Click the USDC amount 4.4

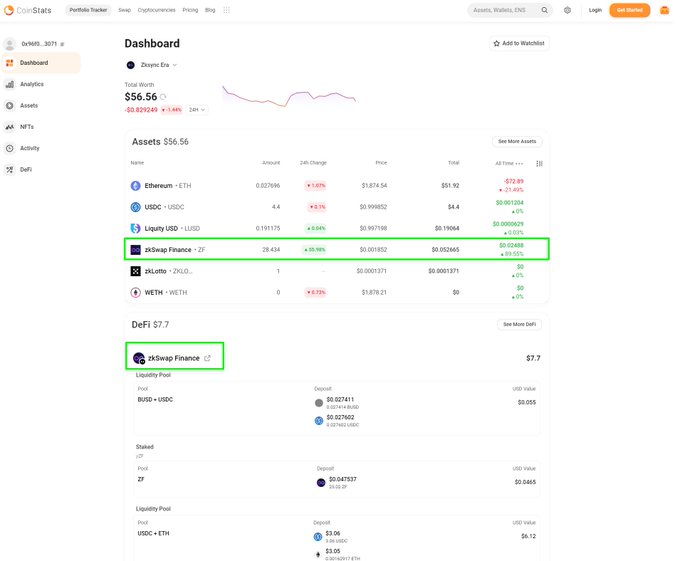pos(276,207)
